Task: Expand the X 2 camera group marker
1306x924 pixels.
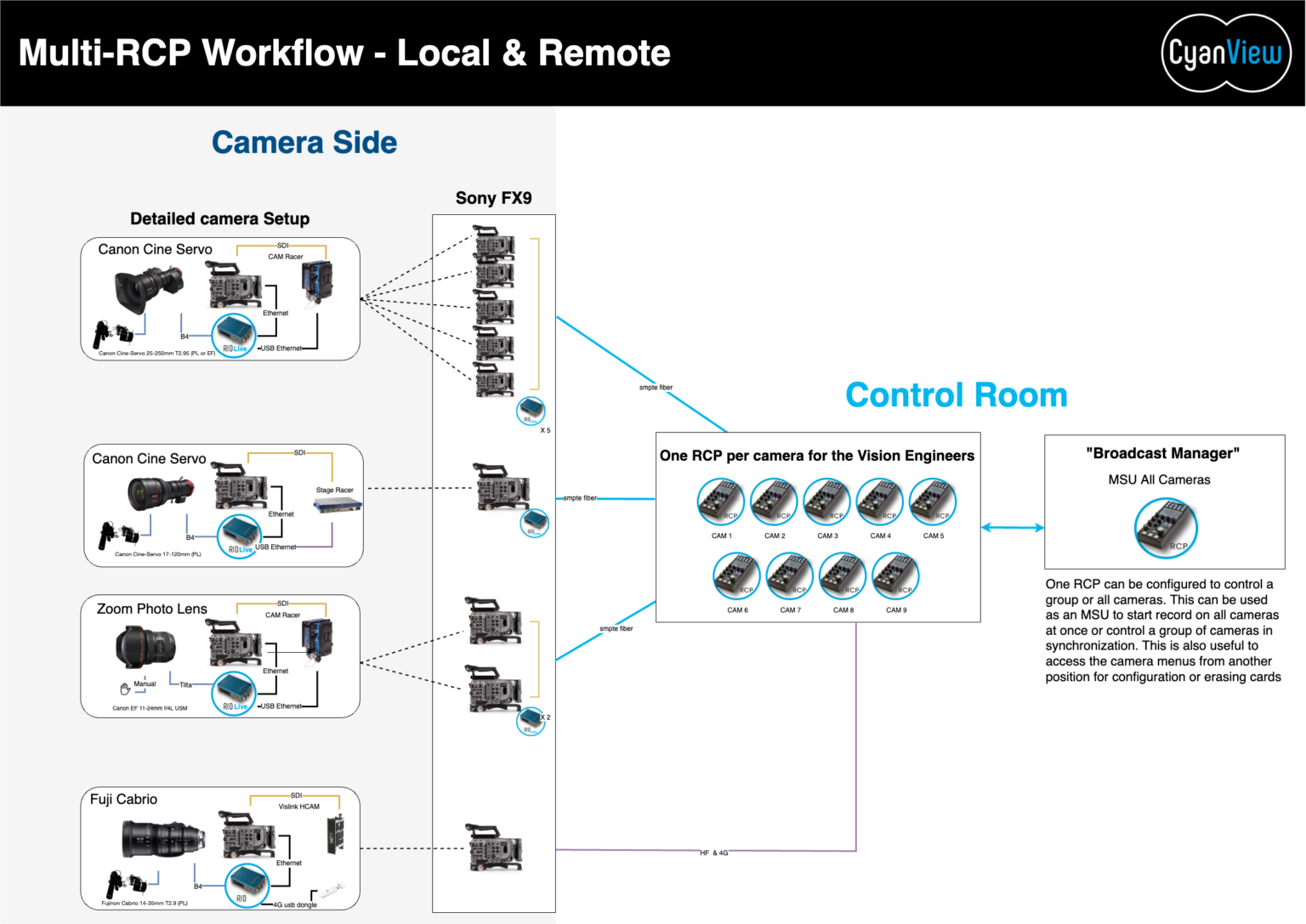Action: point(545,717)
